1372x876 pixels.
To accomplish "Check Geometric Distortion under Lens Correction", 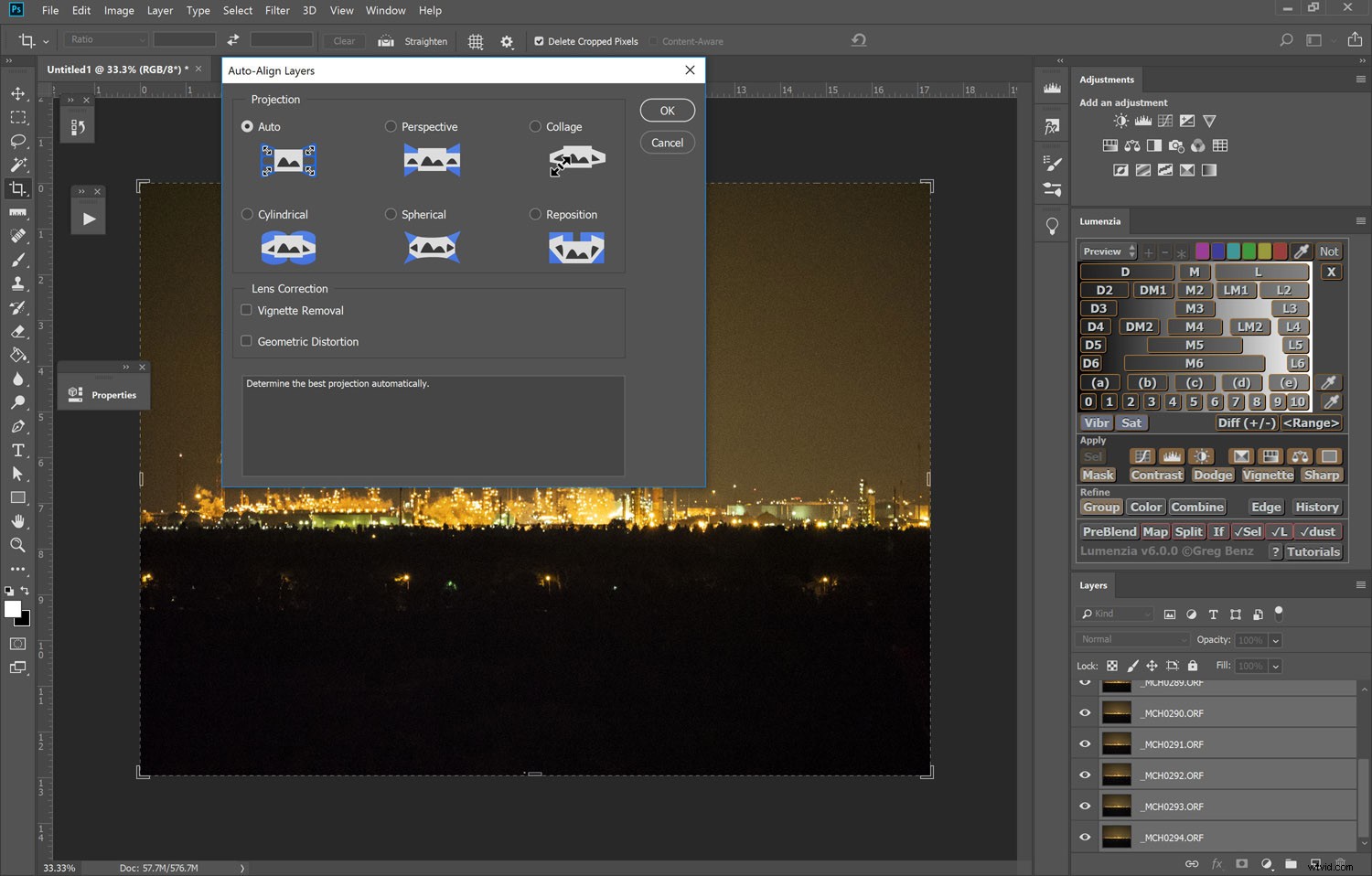I will tap(247, 341).
